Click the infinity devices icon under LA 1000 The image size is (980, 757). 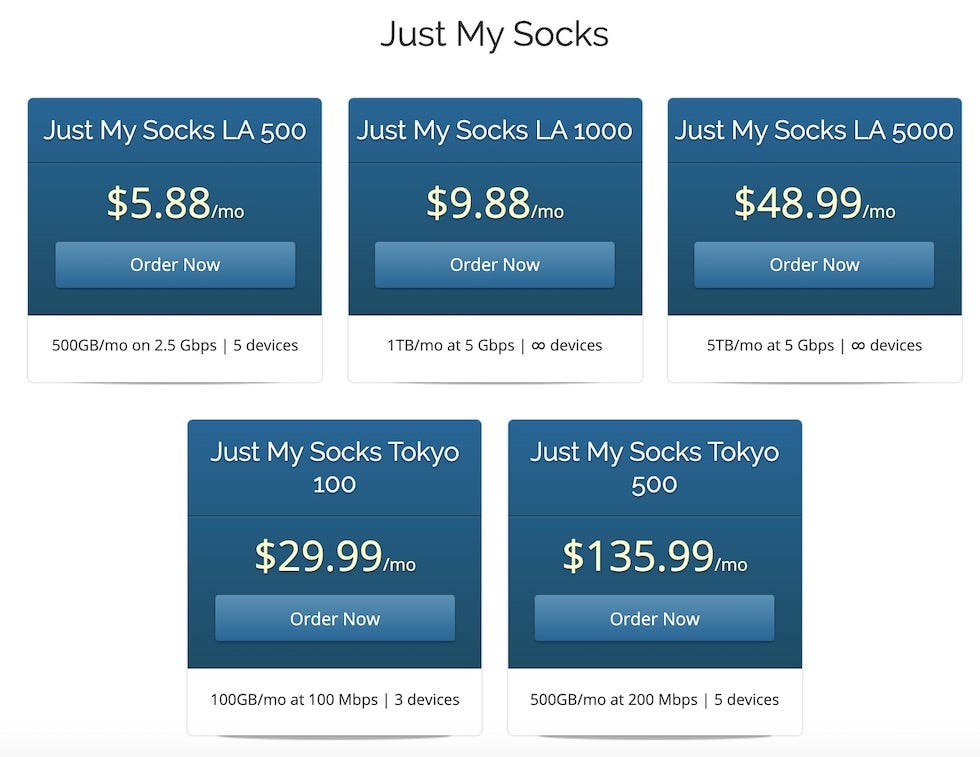point(538,346)
